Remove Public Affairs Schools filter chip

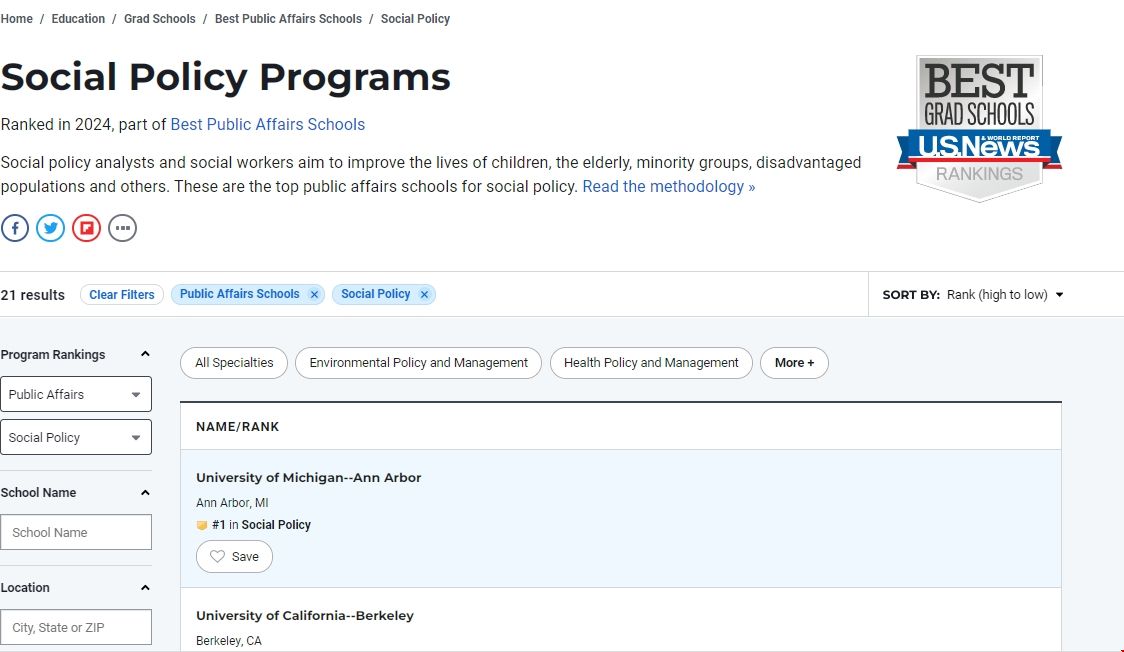[314, 295]
